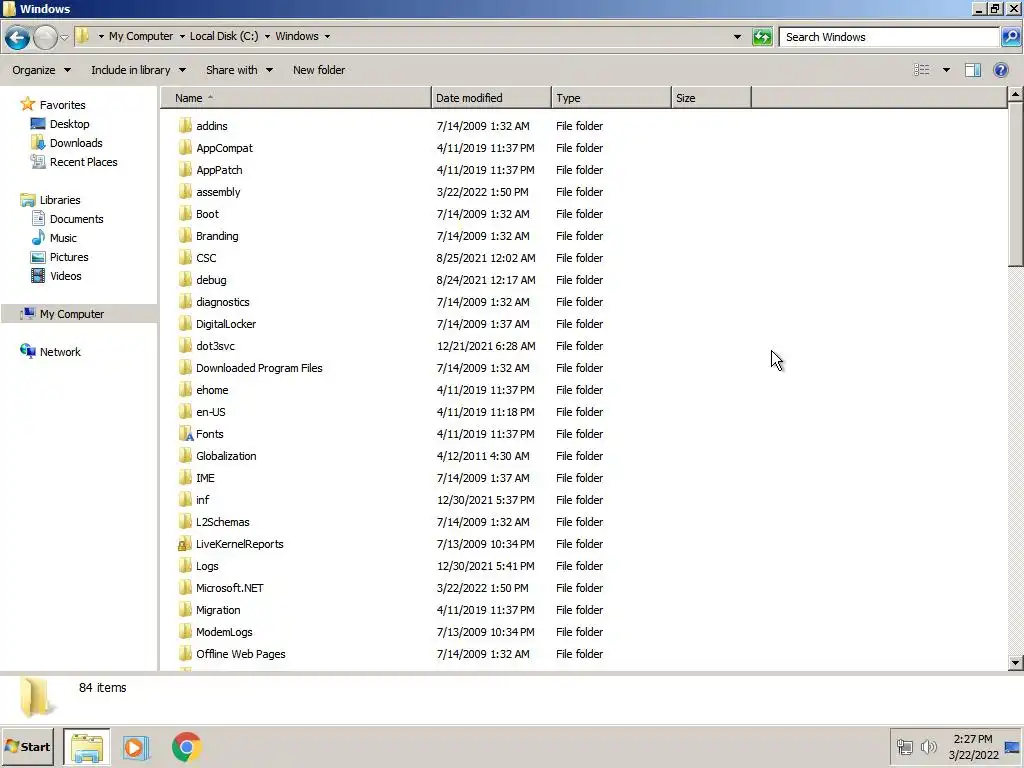This screenshot has height=768, width=1024.
Task: Click My Computer in the address breadcrumb
Action: pyautogui.click(x=141, y=37)
